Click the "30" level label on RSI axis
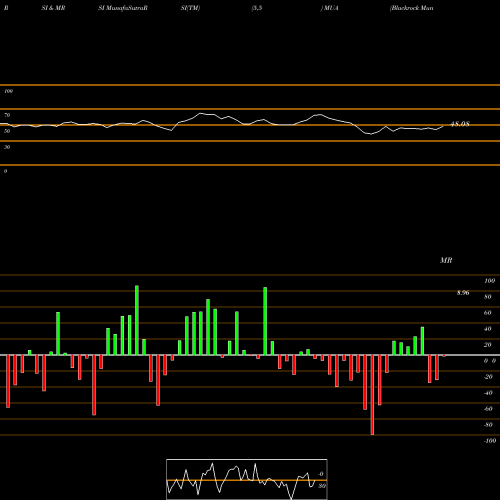Viewport: 500px width, 500px height. tap(7, 147)
